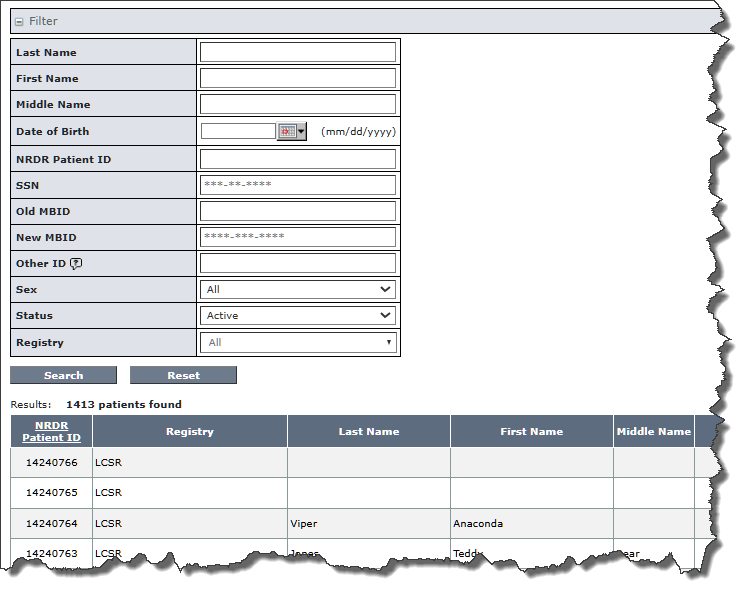
Task: Click the Date of Birth text field
Action: click(238, 131)
